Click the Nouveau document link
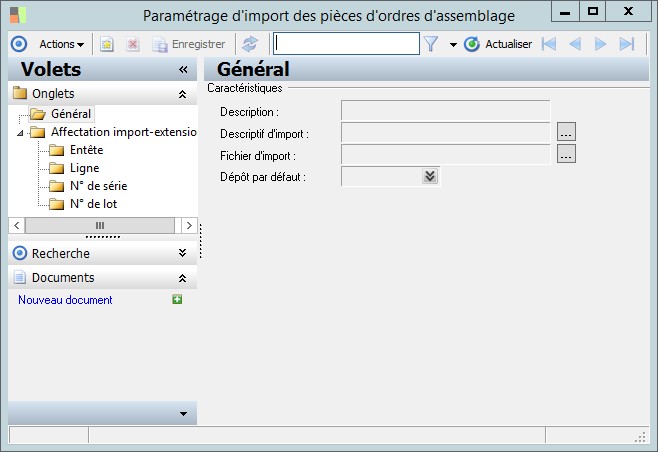 (x=65, y=300)
